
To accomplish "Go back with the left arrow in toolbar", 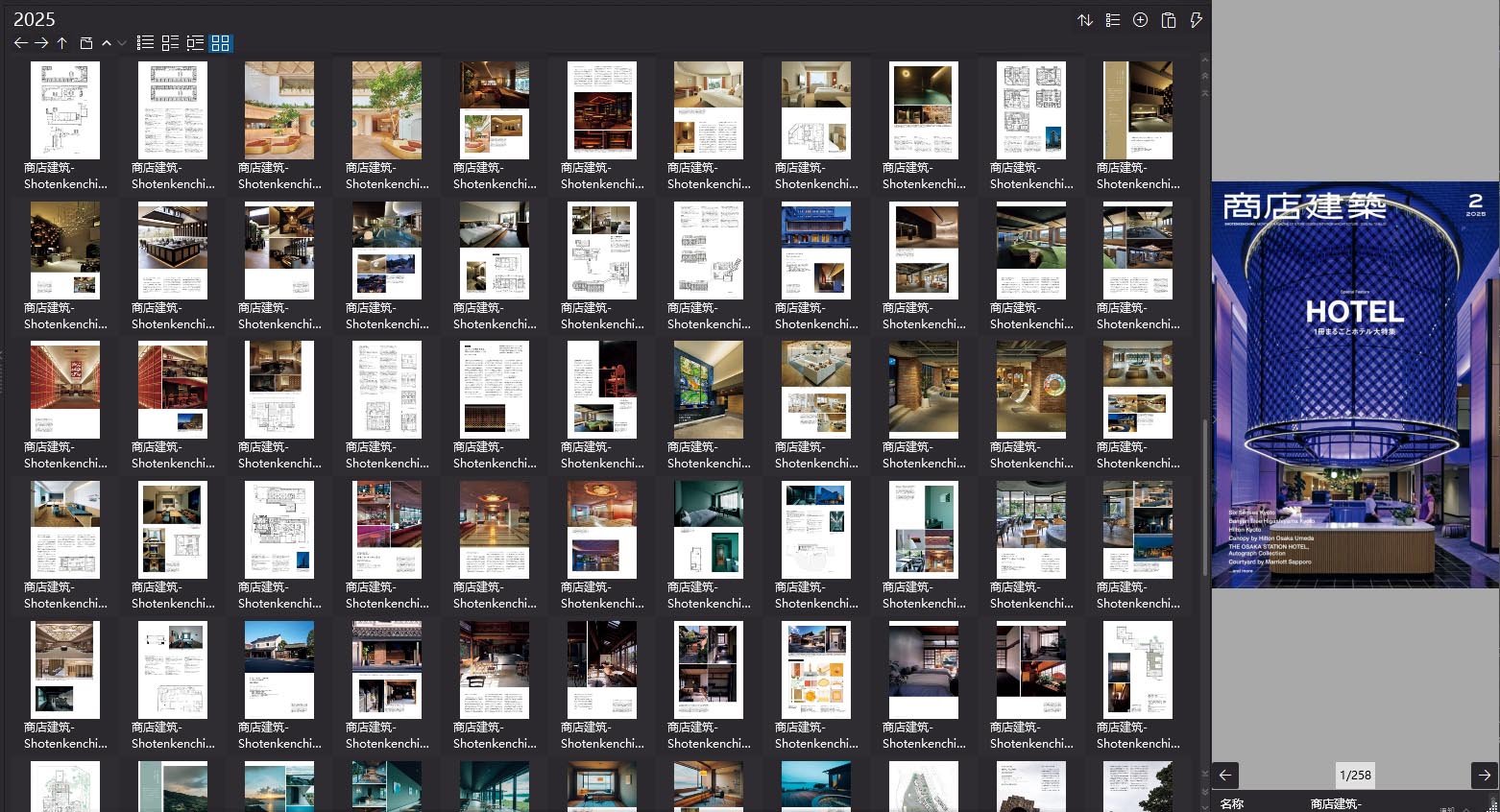I will point(21,43).
